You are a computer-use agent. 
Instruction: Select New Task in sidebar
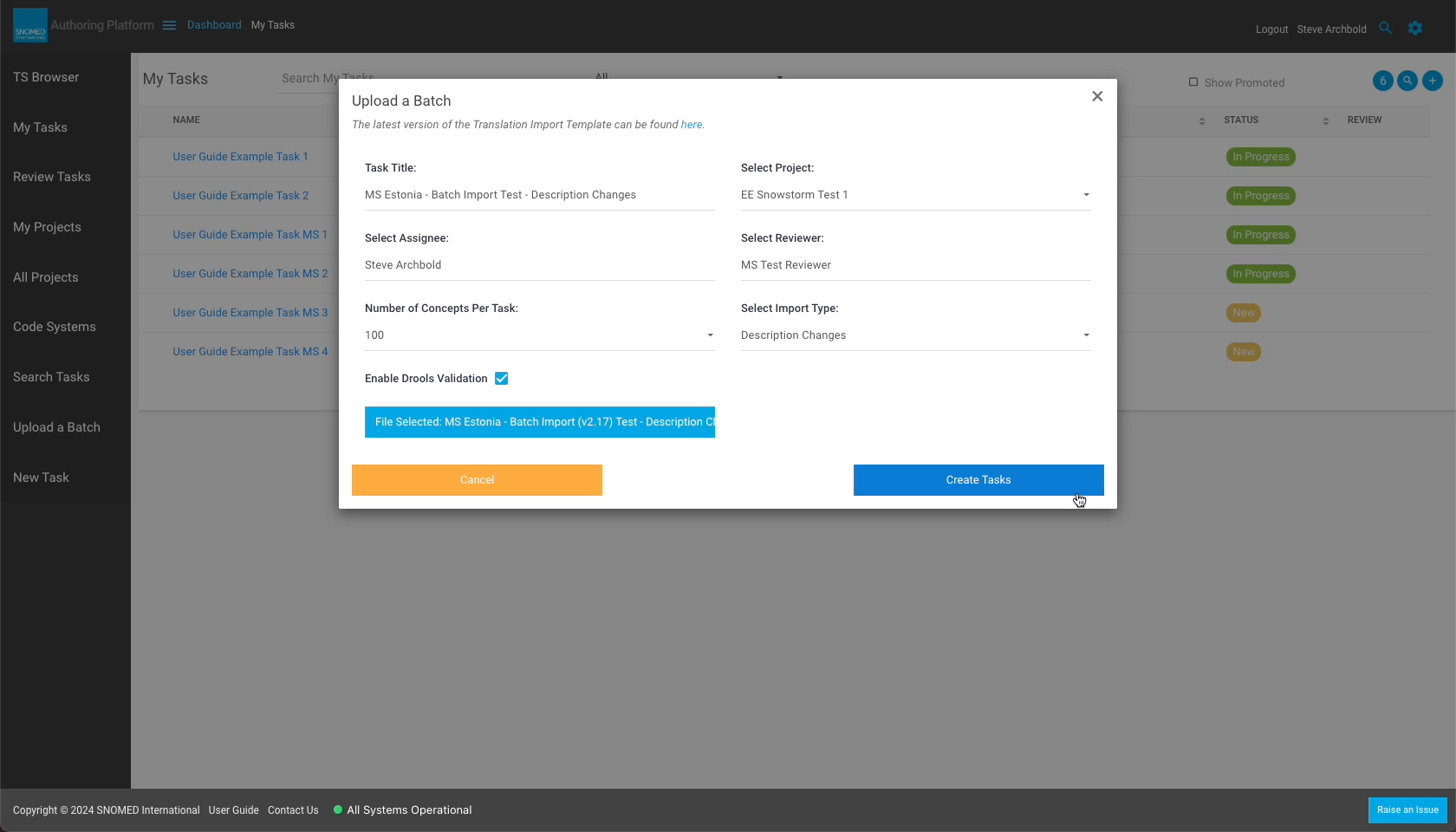tap(41, 478)
